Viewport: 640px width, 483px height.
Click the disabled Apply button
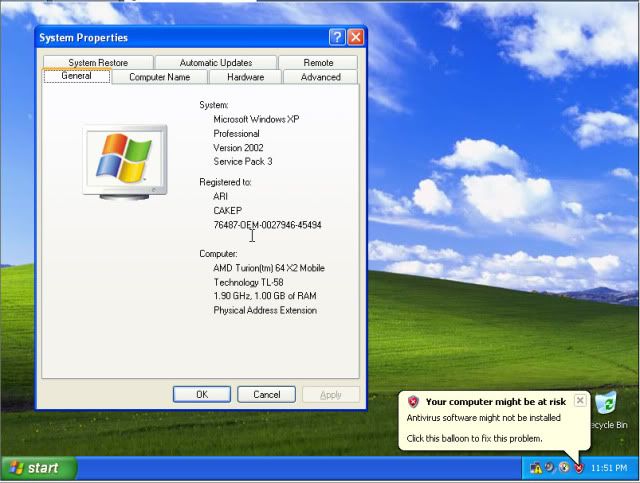coord(331,394)
